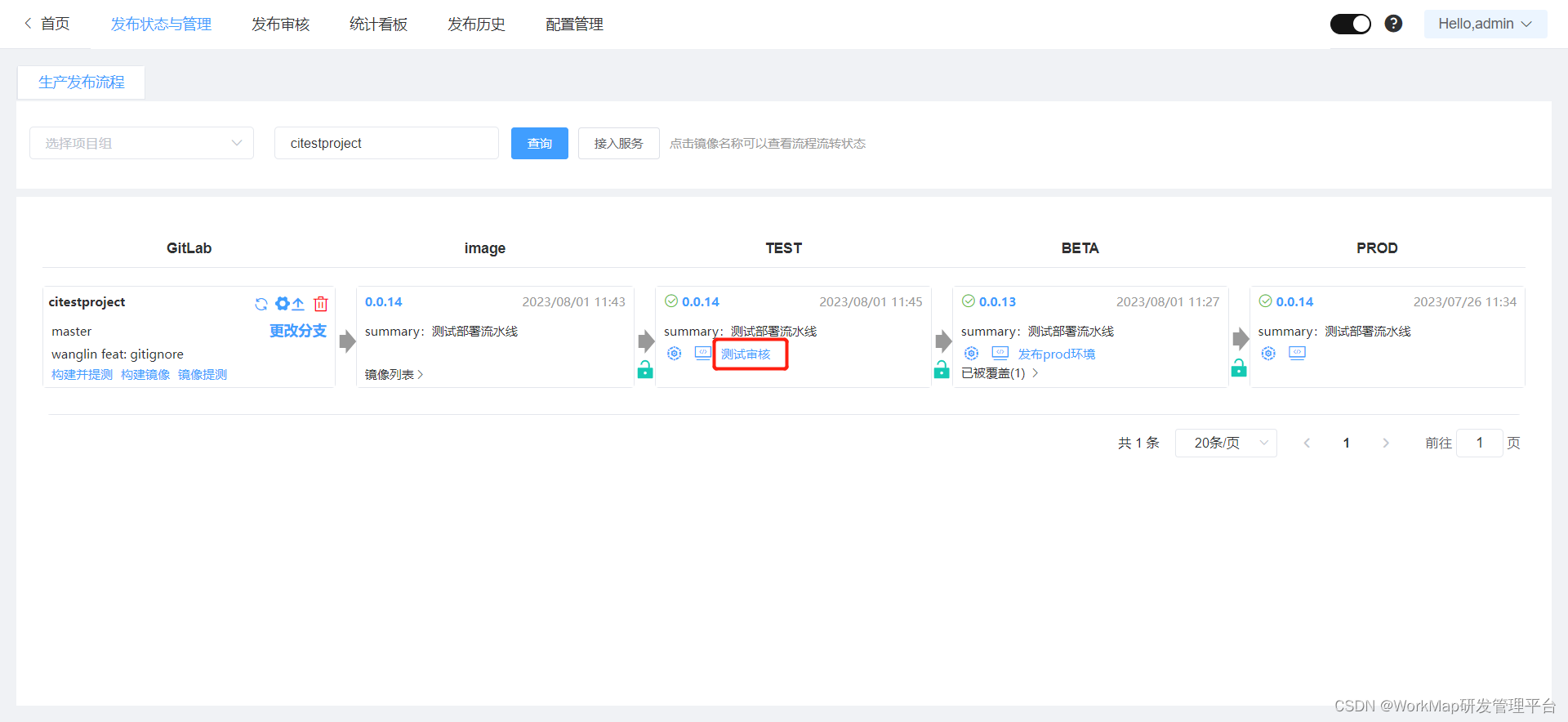
Task: Focus the 前往 page number input
Action: coord(1479,443)
